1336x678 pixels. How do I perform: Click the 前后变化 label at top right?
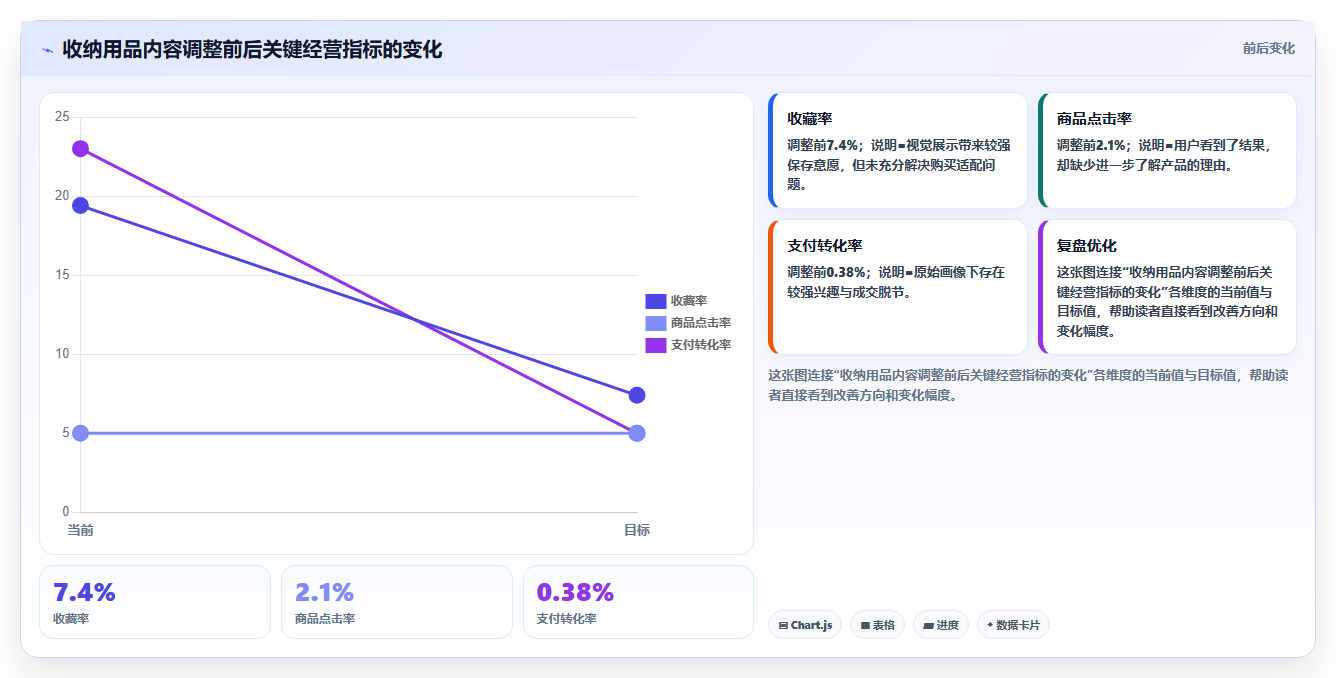click(x=1269, y=48)
